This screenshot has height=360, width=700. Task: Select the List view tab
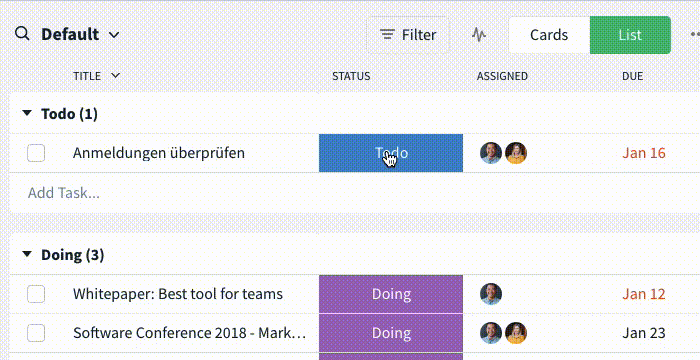point(630,35)
